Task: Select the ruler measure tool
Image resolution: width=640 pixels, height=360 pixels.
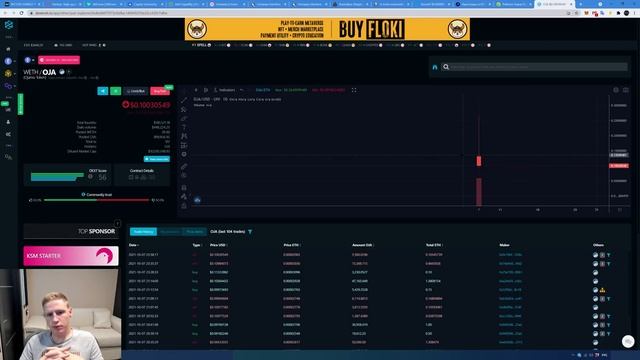Action: [x=184, y=167]
